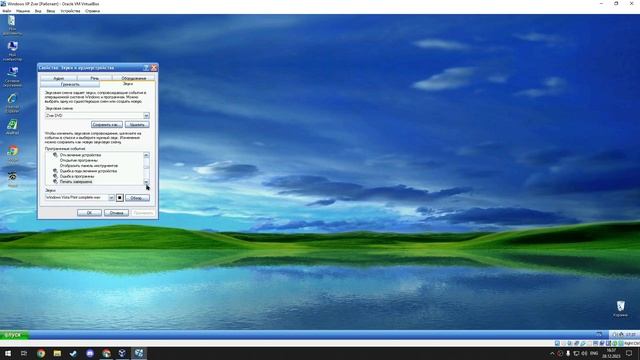Open the VirtualBox Справка menu

[x=92, y=11]
